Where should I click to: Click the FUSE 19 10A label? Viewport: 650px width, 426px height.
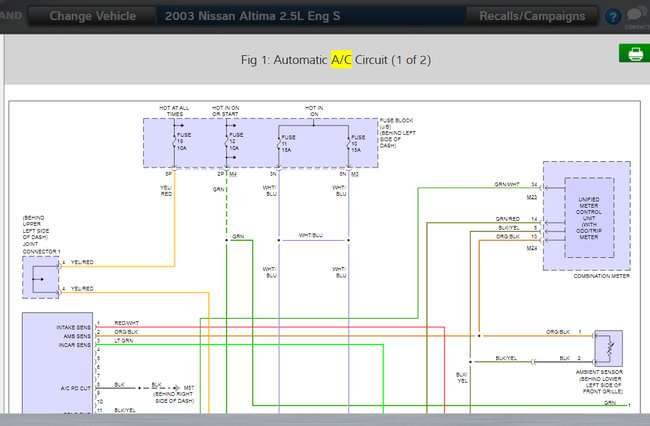coord(184,141)
